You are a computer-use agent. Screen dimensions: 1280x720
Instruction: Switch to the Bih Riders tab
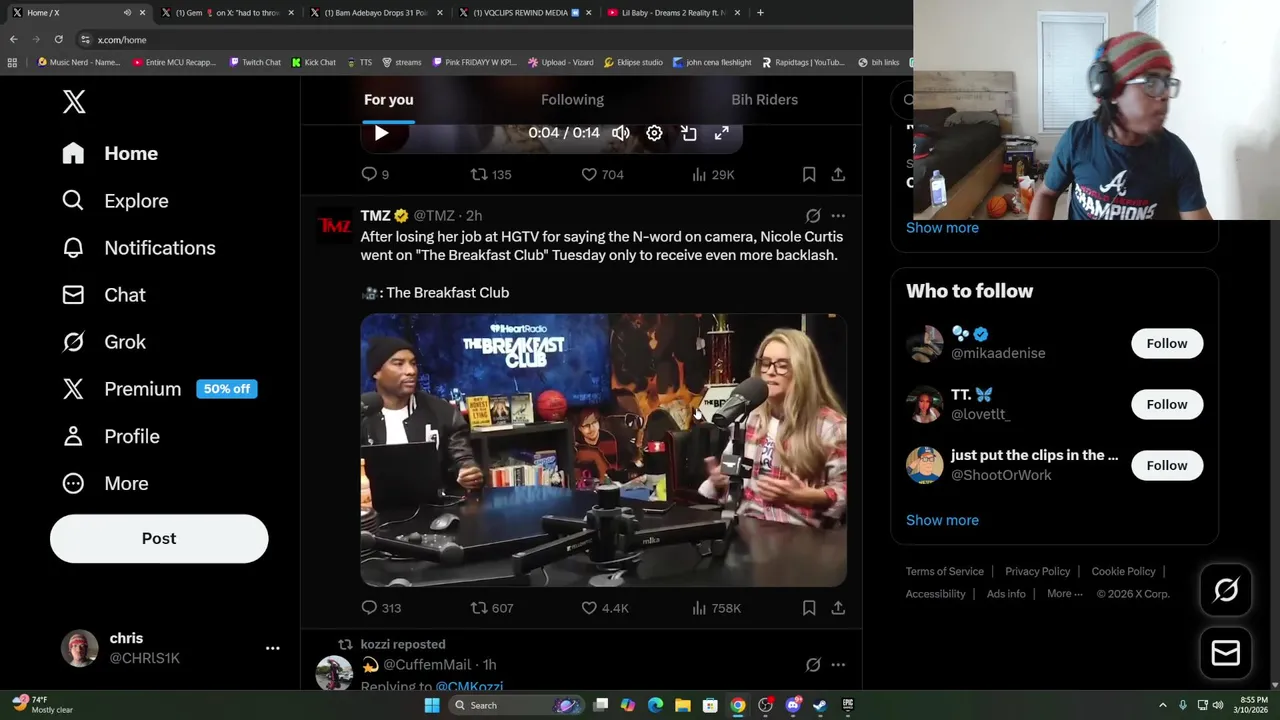tap(764, 100)
